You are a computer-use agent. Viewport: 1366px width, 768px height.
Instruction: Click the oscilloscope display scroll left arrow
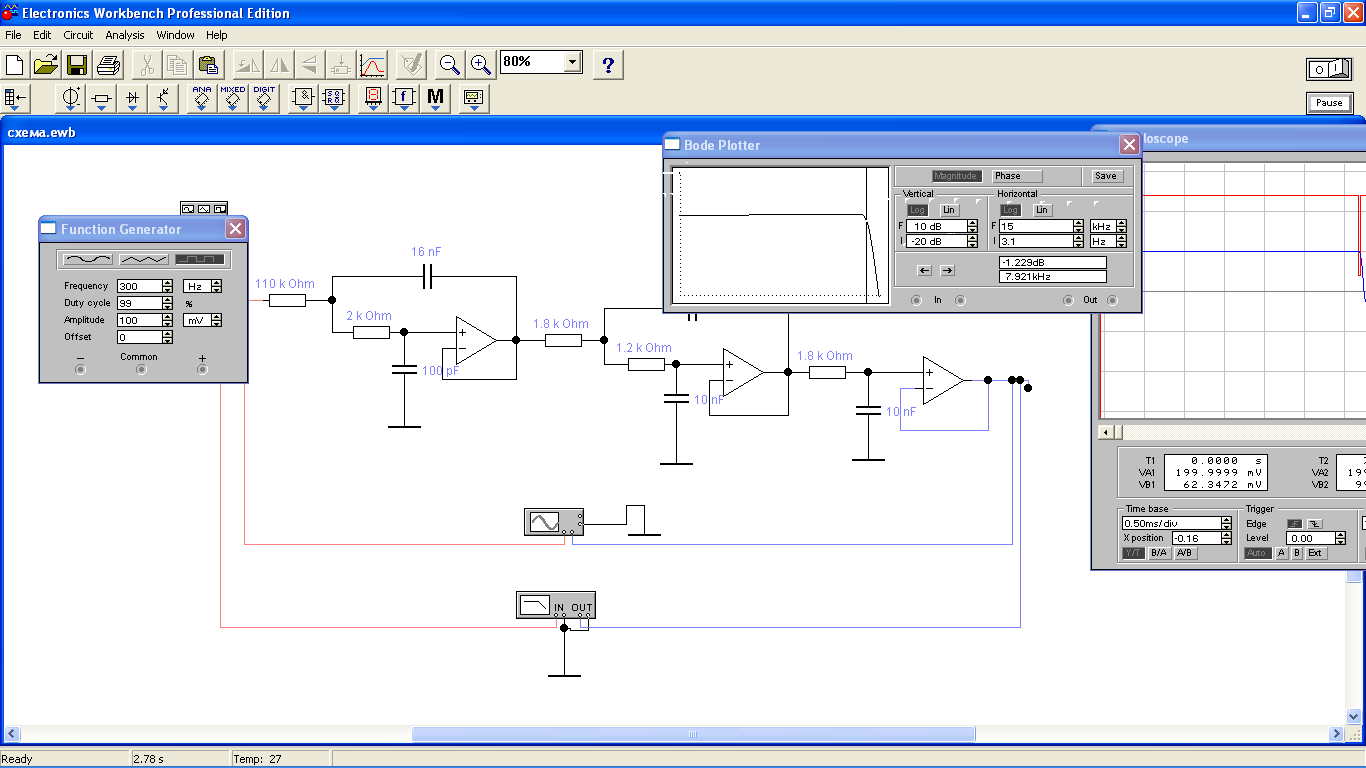click(1104, 432)
